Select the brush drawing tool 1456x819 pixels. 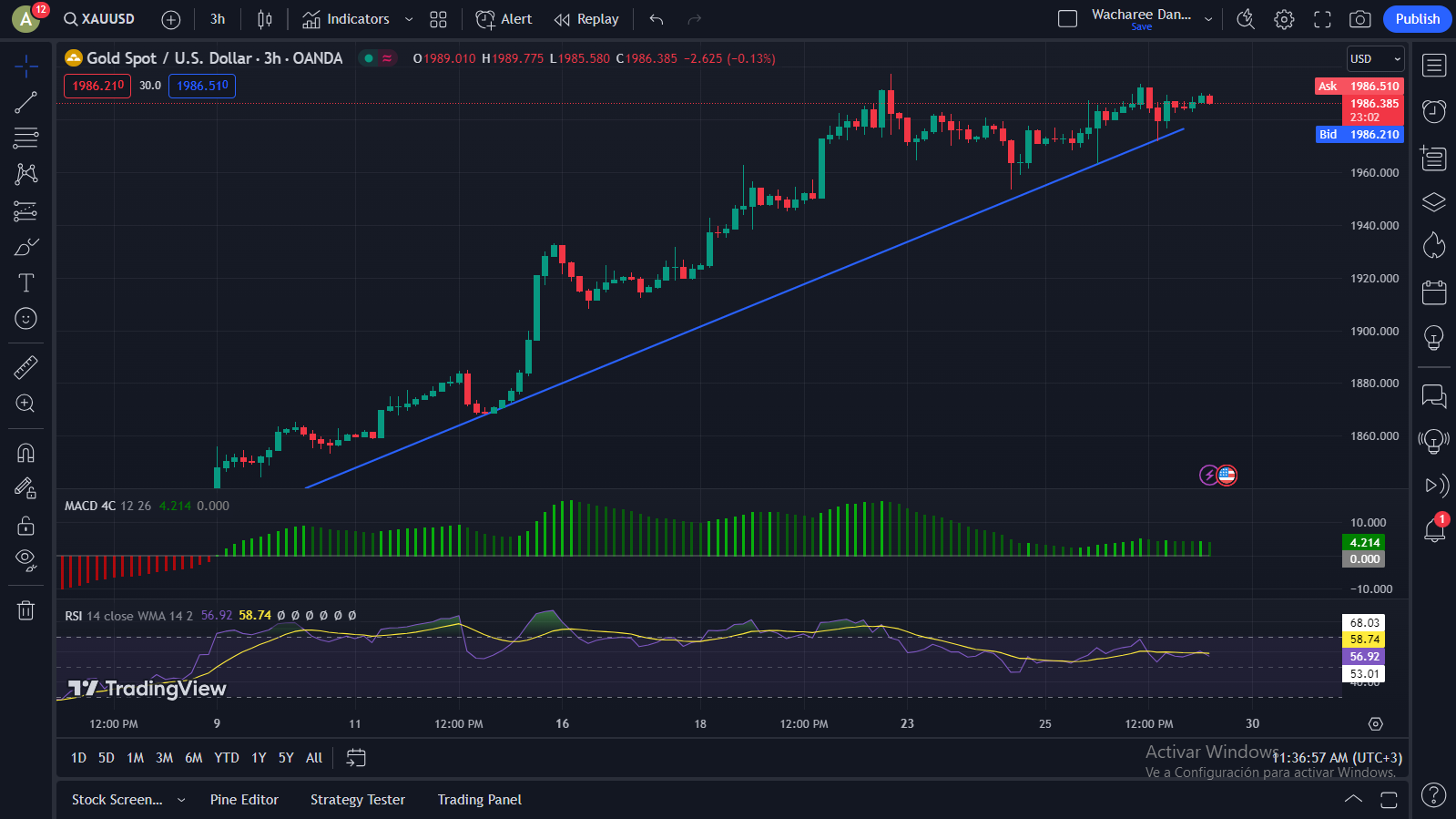(25, 247)
